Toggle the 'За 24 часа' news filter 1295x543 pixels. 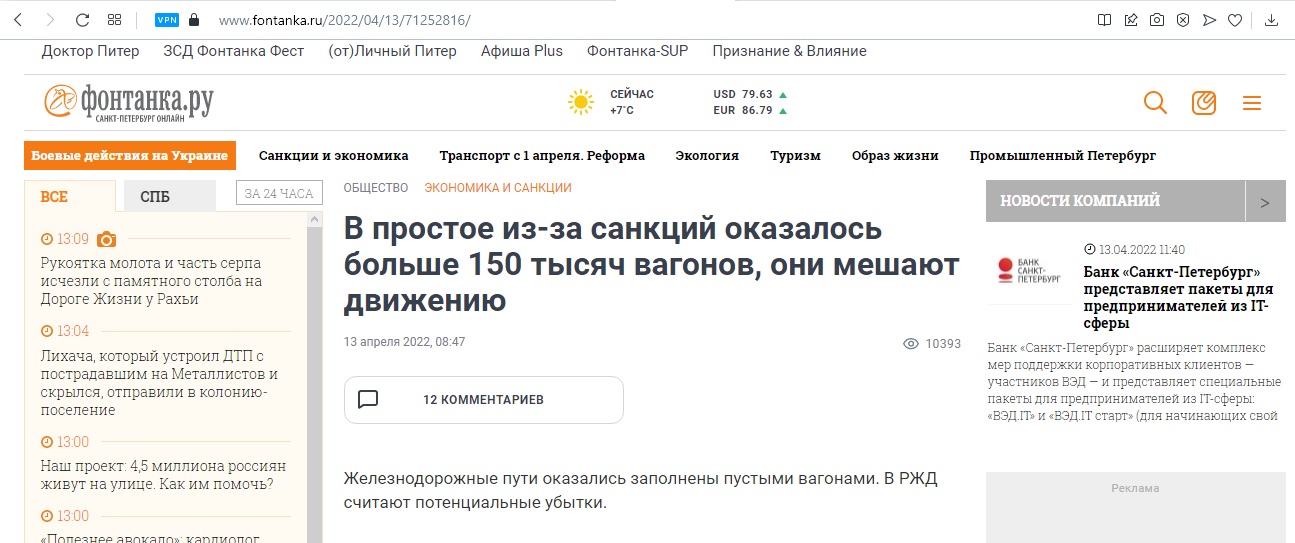point(279,194)
